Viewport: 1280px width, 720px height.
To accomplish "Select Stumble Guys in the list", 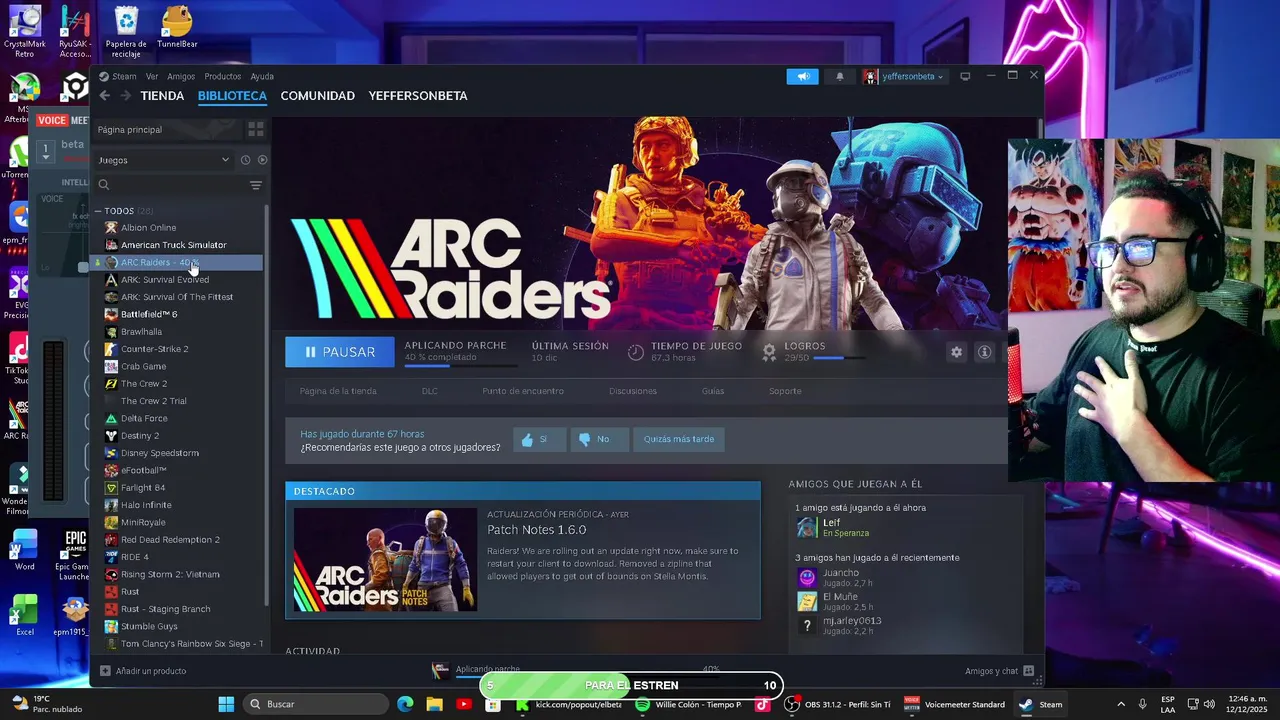I will 149,626.
